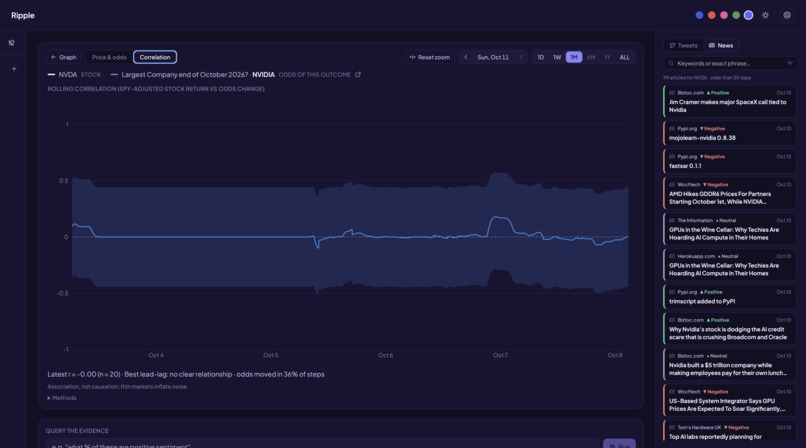Open Nvidia built a $5 trillion company article
Image resolution: width=806 pixels, height=448 pixels.
[x=730, y=365]
